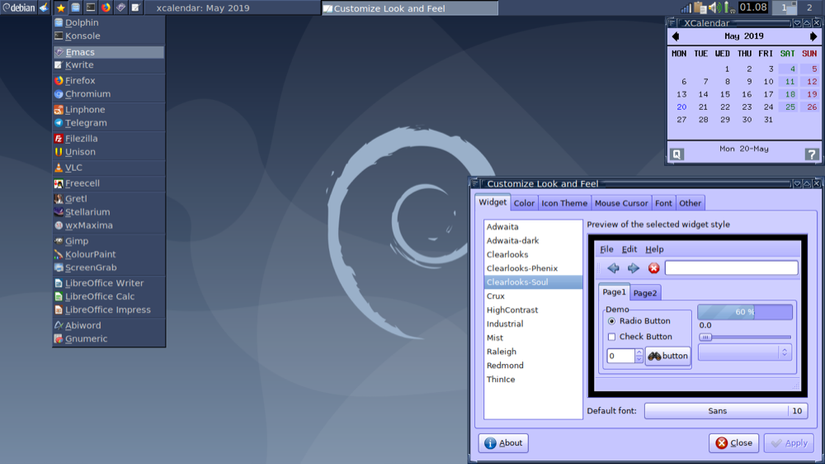Open the combo box dropdown in the preview

pos(744,352)
